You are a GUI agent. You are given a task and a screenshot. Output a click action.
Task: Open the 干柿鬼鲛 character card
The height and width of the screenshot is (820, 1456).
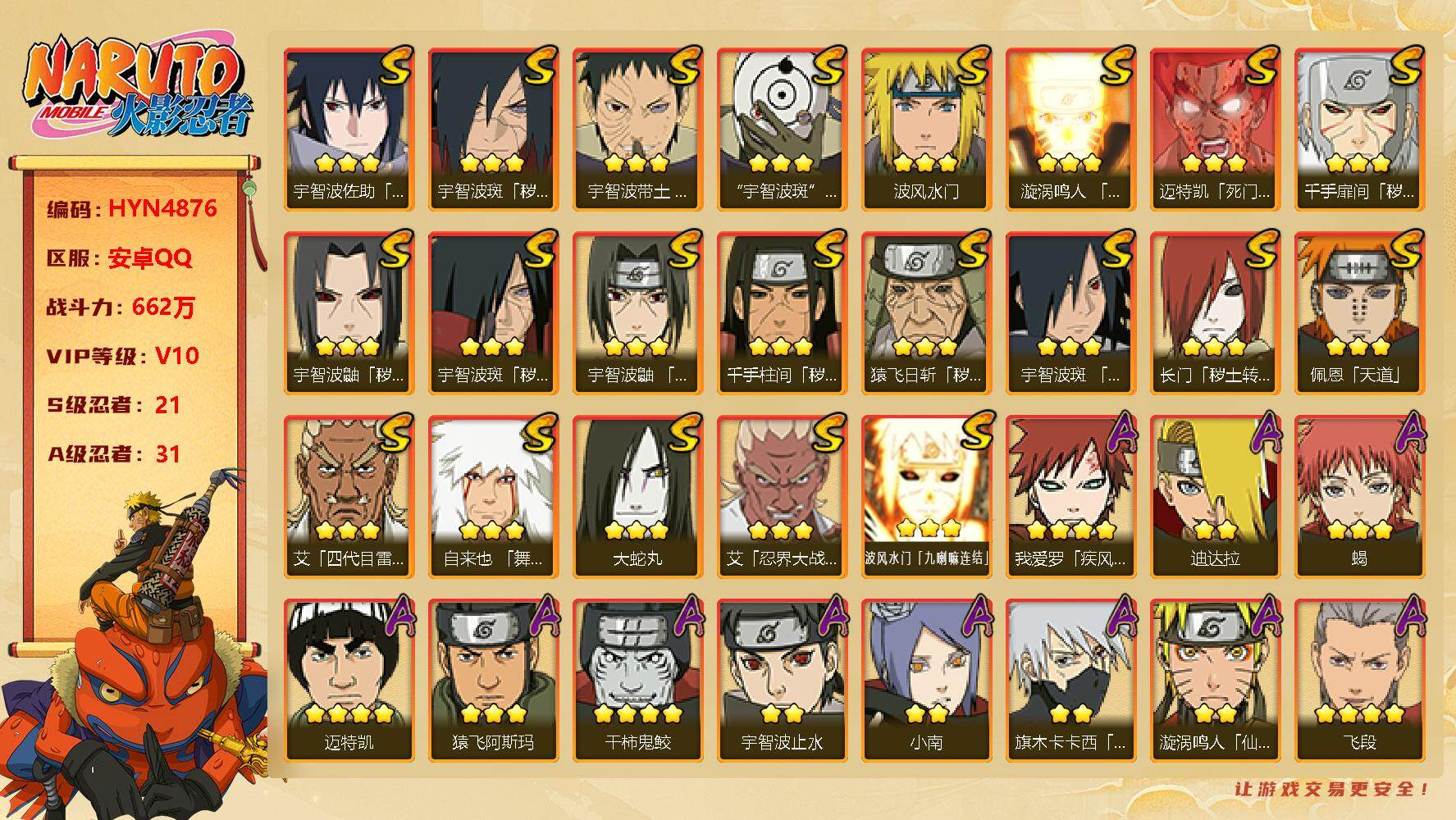pos(637,681)
